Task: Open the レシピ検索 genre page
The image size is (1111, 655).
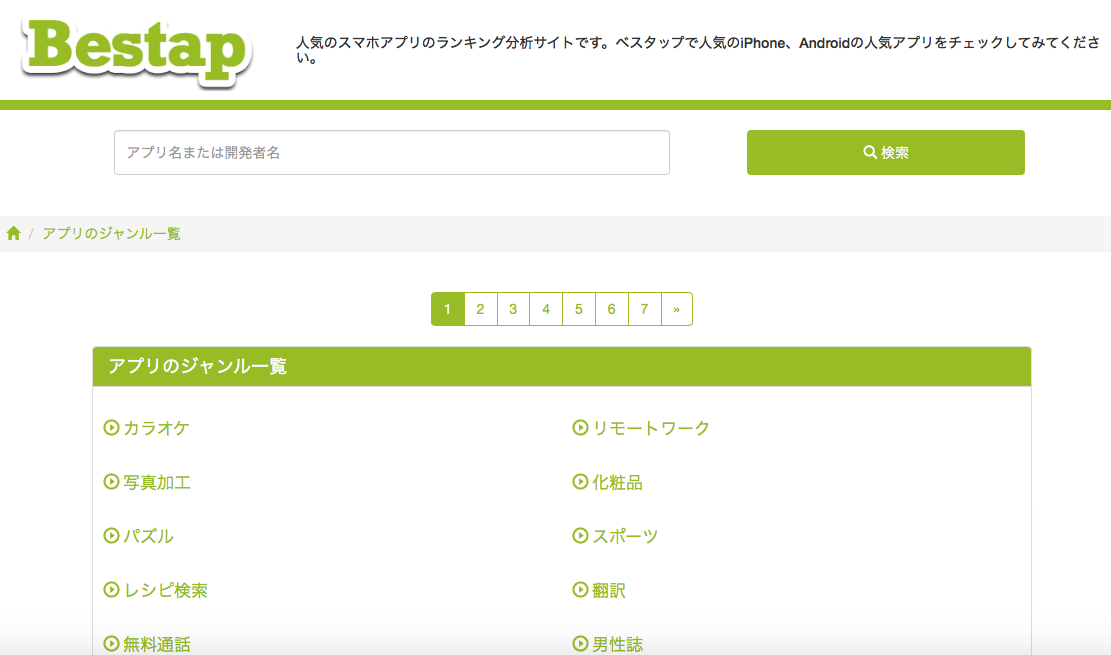Action: click(165, 590)
